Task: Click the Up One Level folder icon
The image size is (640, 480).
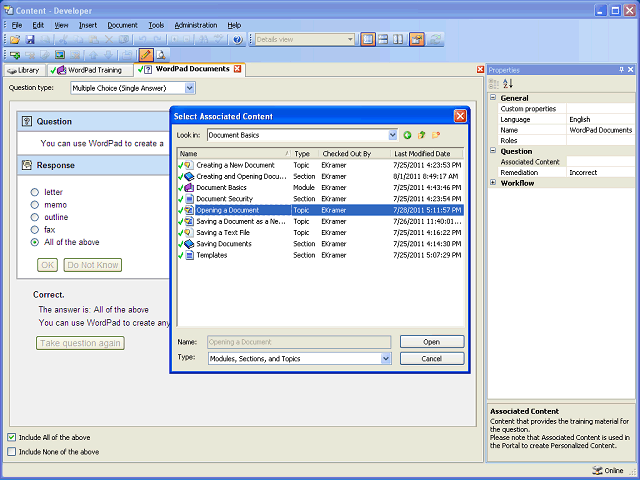Action: point(421,135)
